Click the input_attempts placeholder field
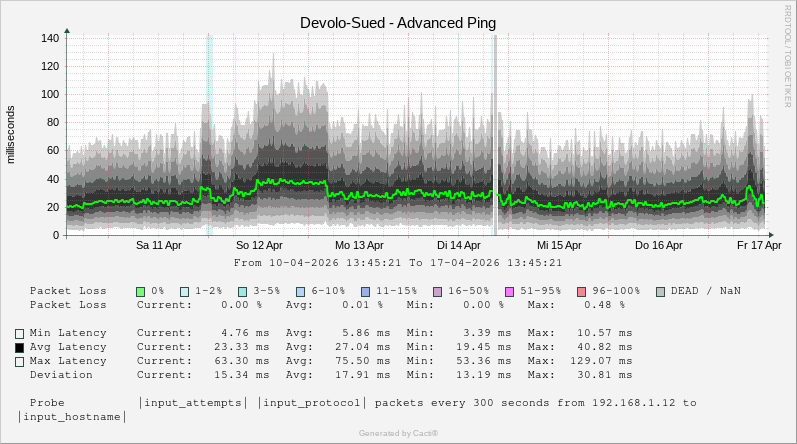 193,403
